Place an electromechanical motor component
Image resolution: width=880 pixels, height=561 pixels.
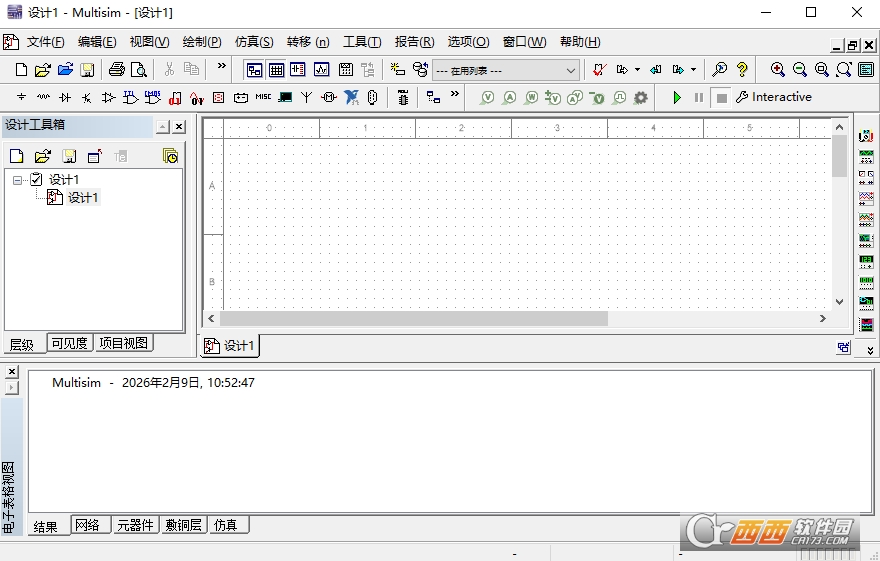pyautogui.click(x=329, y=97)
